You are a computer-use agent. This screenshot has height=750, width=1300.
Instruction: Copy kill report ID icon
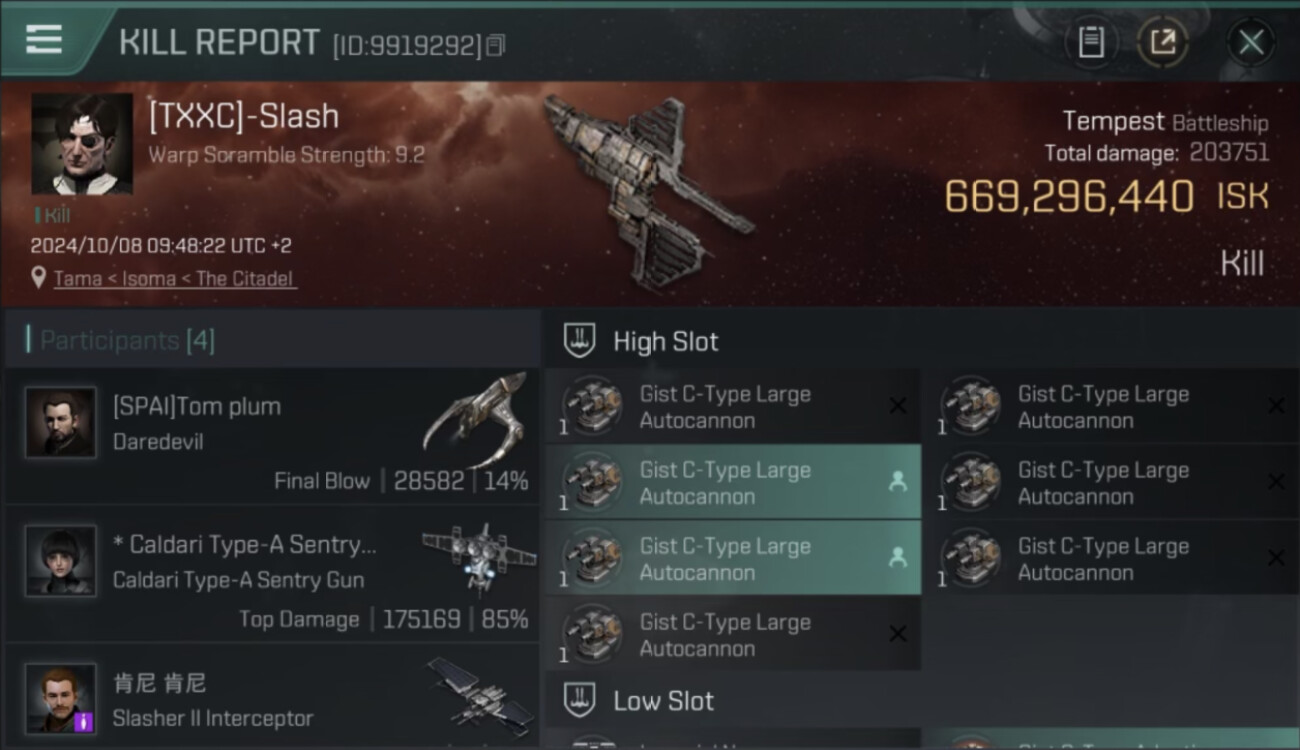click(x=495, y=45)
